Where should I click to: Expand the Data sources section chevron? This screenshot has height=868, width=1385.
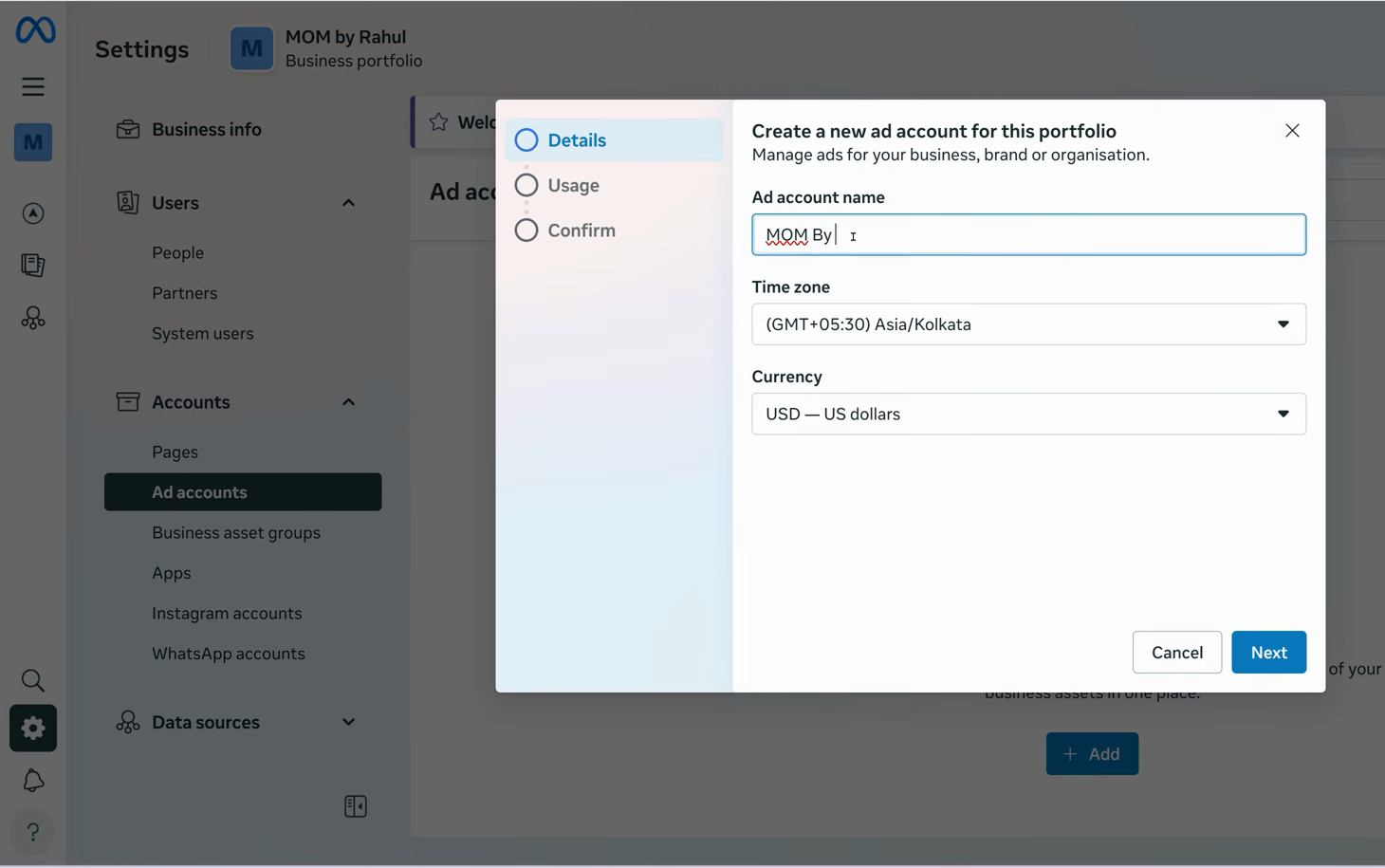click(348, 722)
